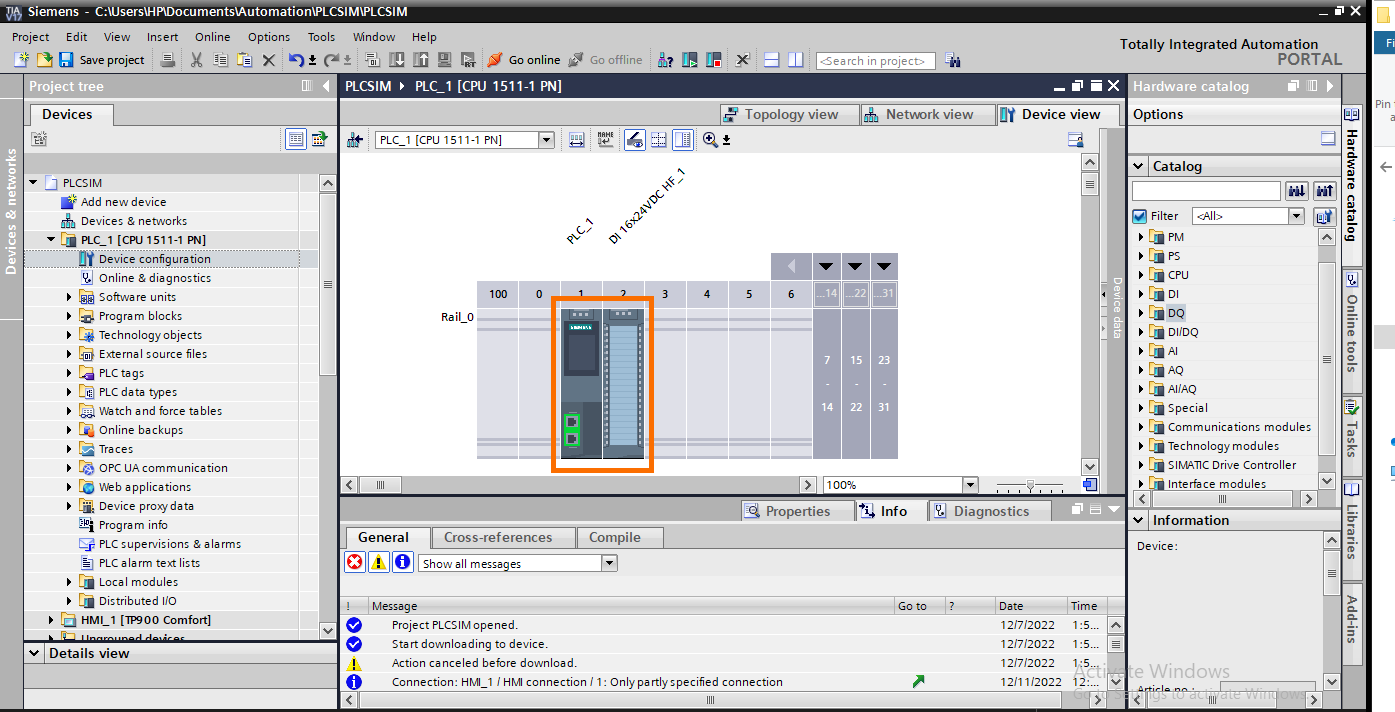Image resolution: width=1395 pixels, height=712 pixels.
Task: Open the Show all messages dropdown
Action: click(x=609, y=562)
